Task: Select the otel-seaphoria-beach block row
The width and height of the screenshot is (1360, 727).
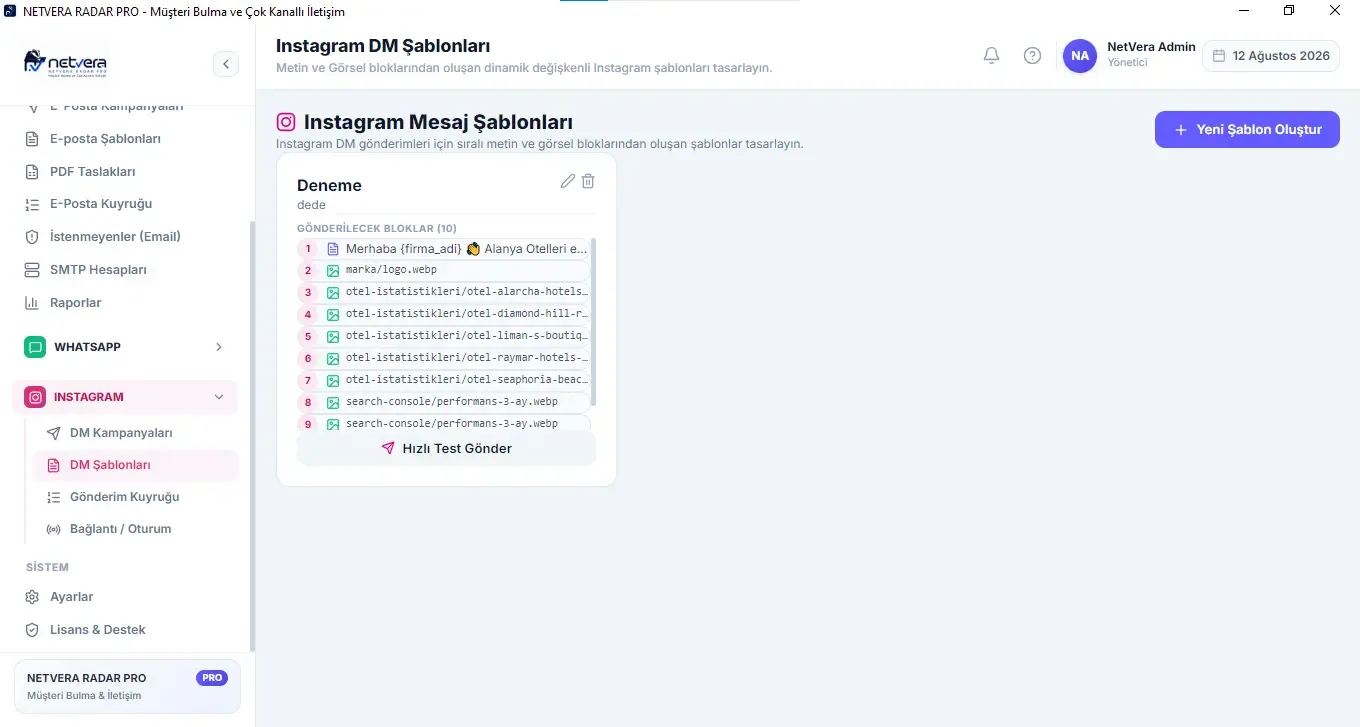Action: pos(443,381)
